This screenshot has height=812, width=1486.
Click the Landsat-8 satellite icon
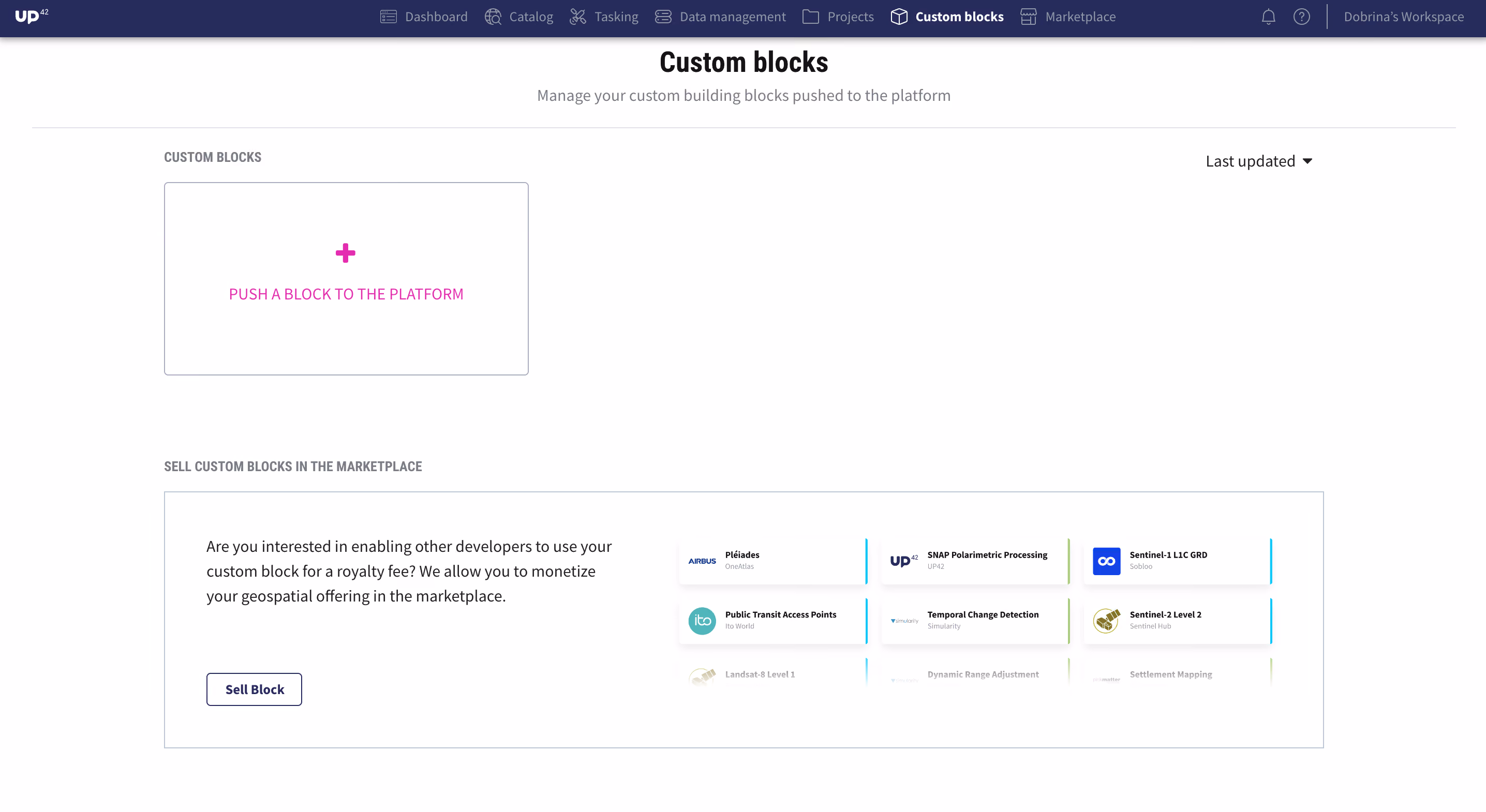(x=702, y=676)
